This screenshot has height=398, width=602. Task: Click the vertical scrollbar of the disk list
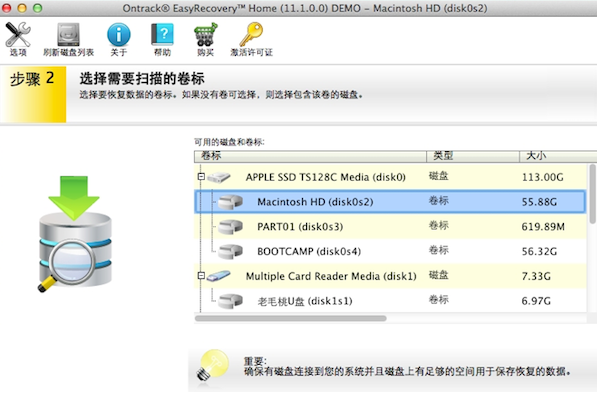click(x=593, y=194)
